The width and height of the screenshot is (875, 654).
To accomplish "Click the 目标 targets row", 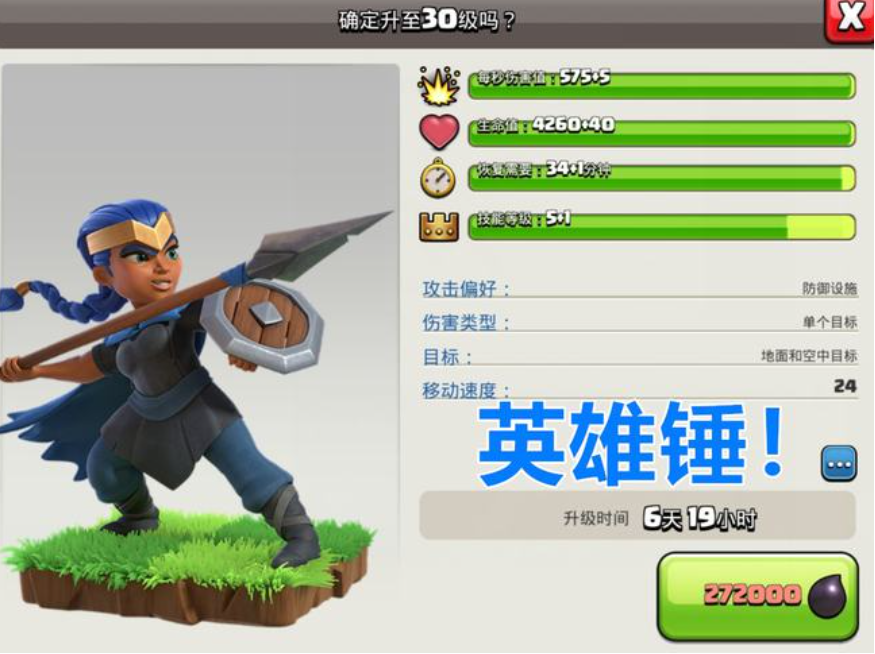I will tap(640, 355).
